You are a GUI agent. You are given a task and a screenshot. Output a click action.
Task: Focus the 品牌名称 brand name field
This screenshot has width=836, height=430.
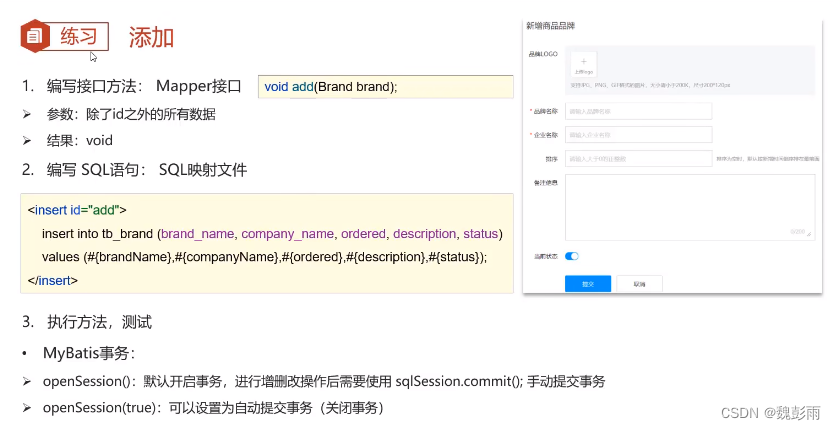pos(638,111)
